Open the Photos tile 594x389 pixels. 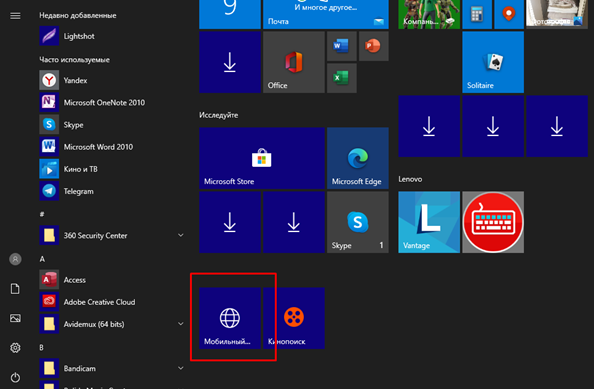[557, 14]
